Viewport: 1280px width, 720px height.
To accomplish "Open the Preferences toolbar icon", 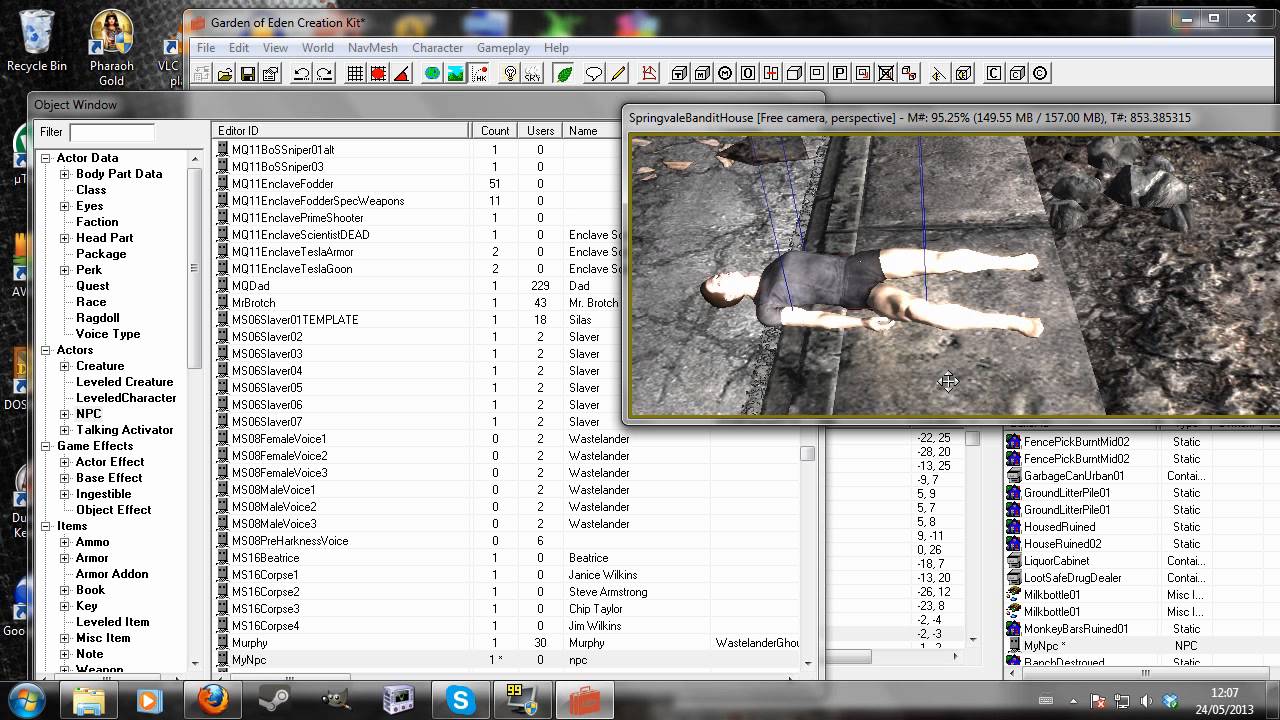I will pyautogui.click(x=271, y=73).
